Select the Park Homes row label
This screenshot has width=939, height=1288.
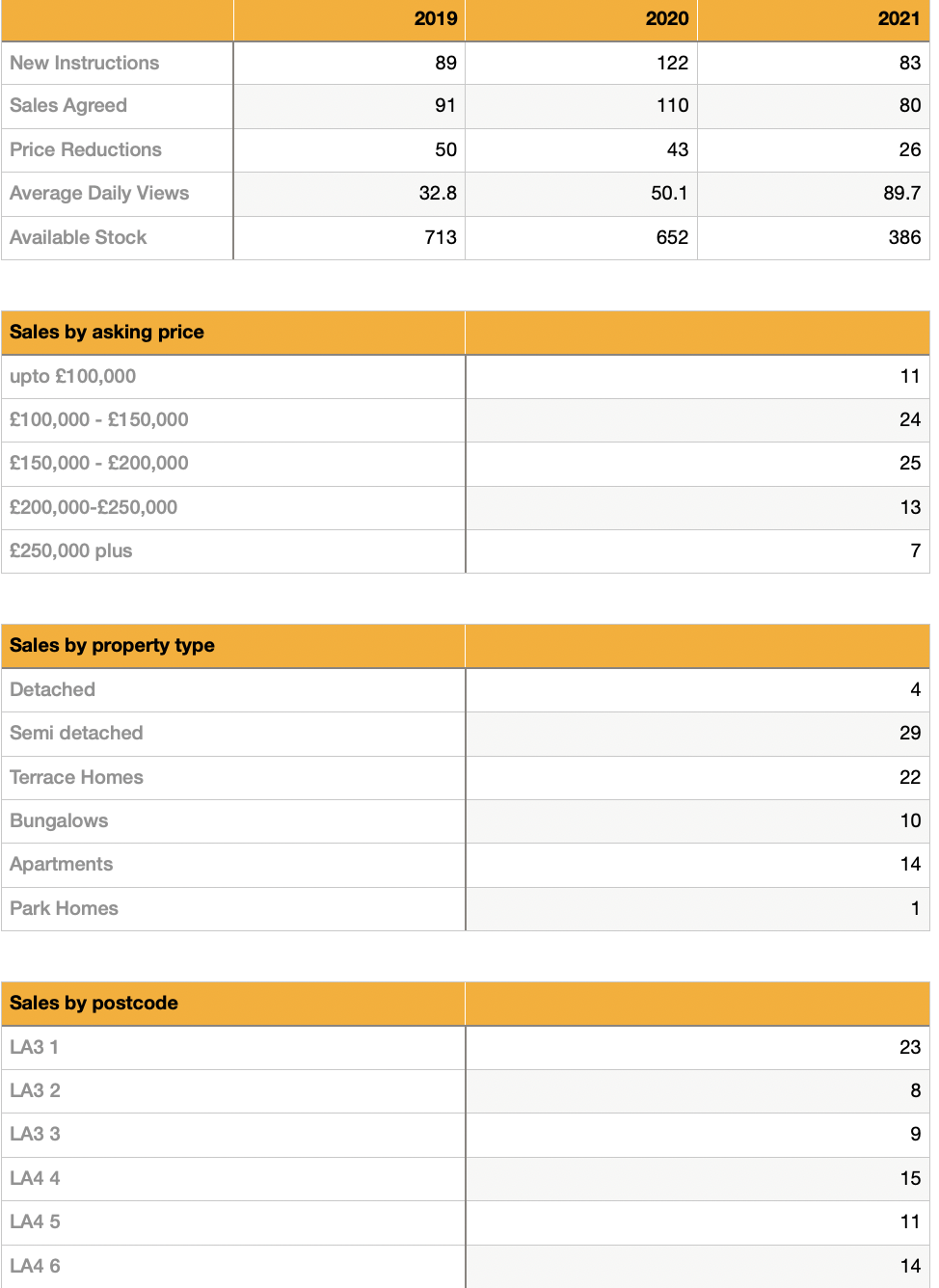[64, 908]
